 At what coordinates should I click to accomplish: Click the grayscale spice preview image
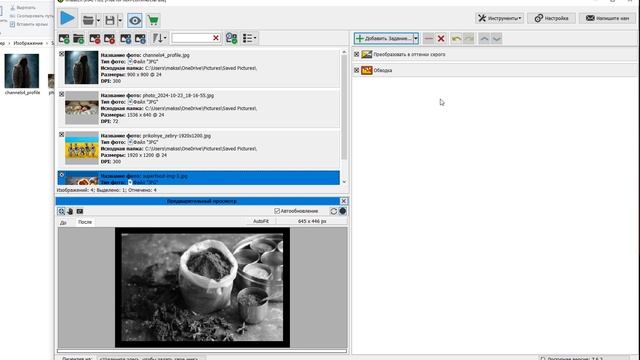[x=202, y=287]
